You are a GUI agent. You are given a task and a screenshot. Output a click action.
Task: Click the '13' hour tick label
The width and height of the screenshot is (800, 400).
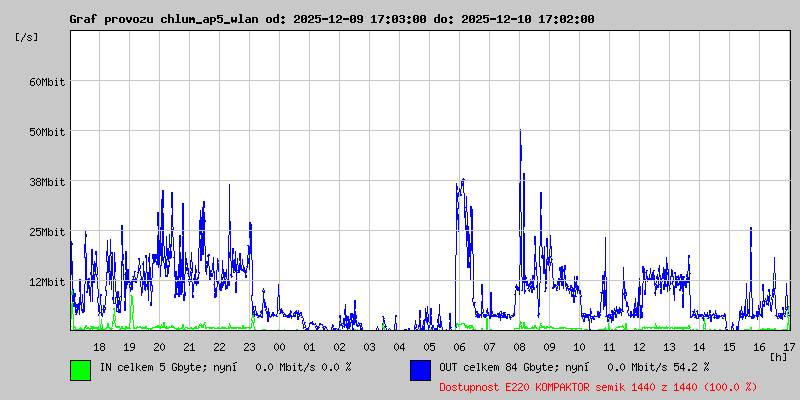669,347
